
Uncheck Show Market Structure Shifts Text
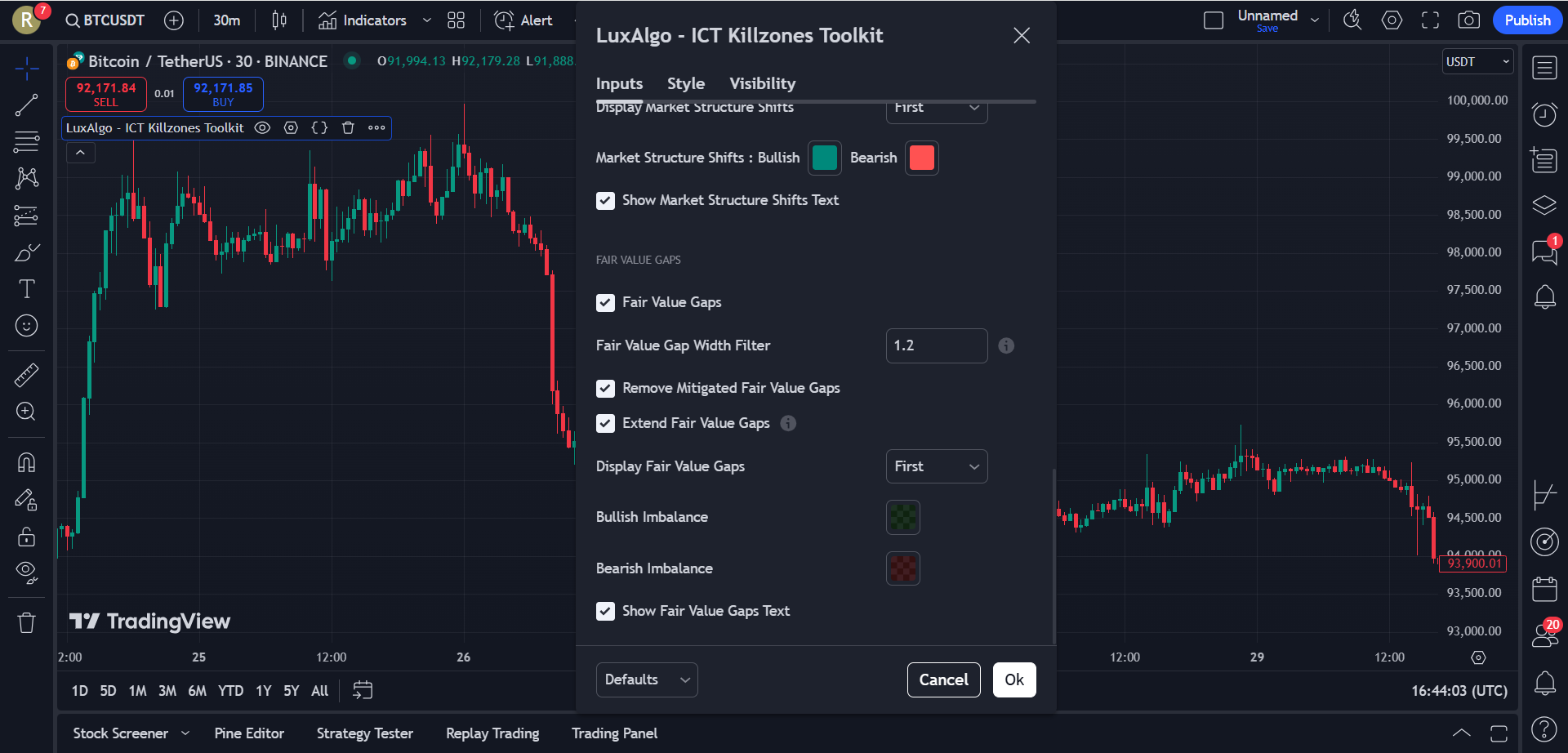605,201
